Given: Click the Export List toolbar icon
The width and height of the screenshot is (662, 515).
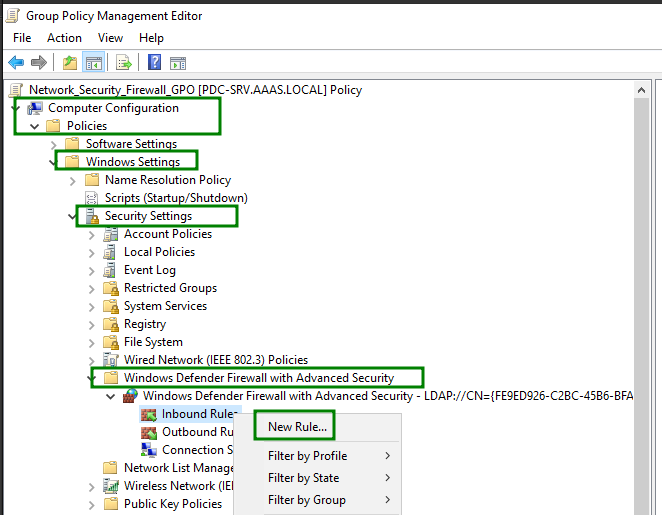Looking at the screenshot, I should (124, 63).
